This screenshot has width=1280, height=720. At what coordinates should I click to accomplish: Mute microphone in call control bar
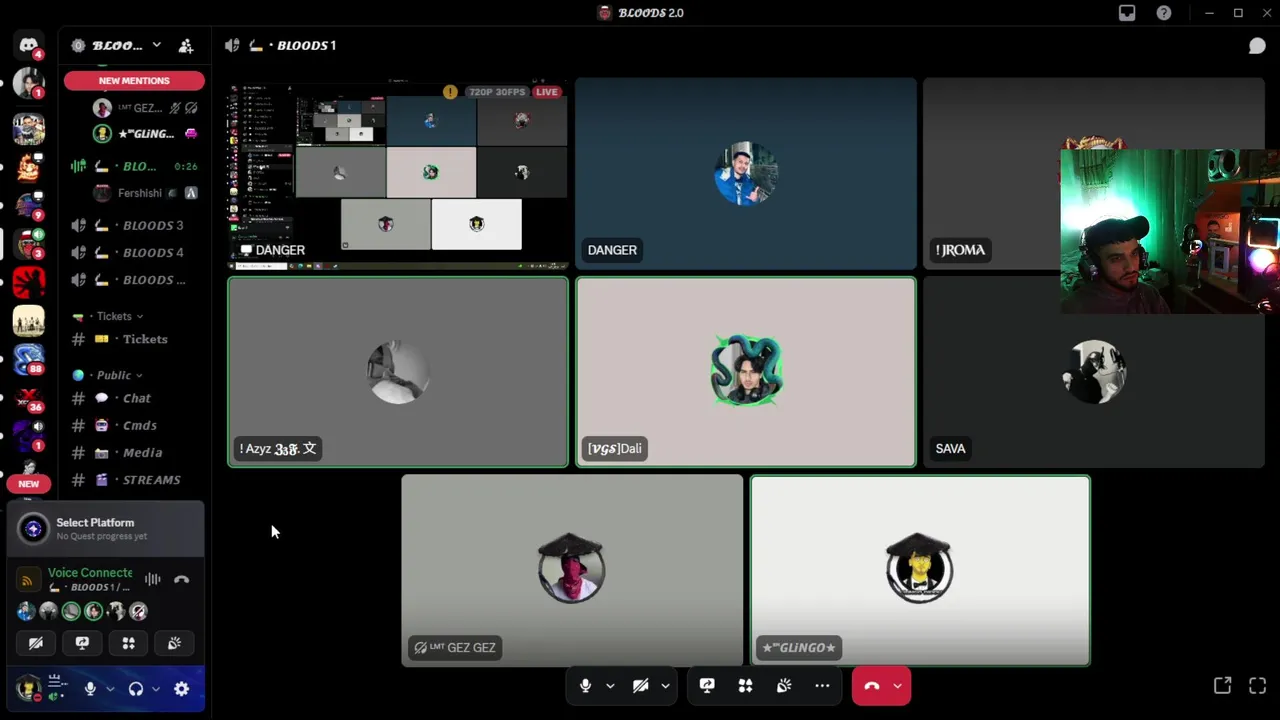pyautogui.click(x=586, y=686)
